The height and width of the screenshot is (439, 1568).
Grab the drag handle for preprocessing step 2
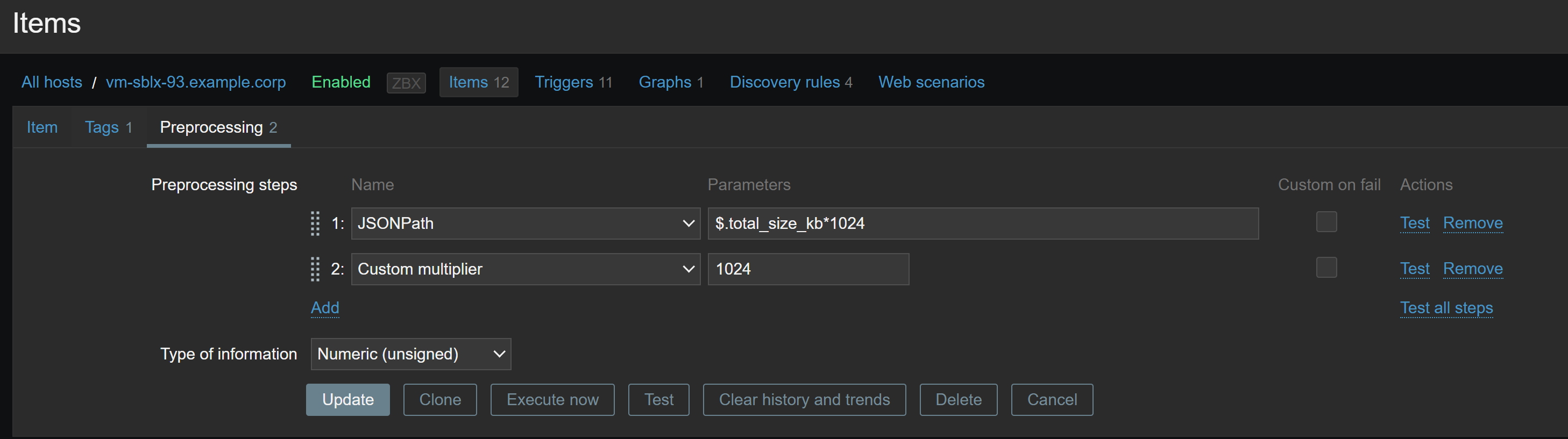tap(315, 269)
